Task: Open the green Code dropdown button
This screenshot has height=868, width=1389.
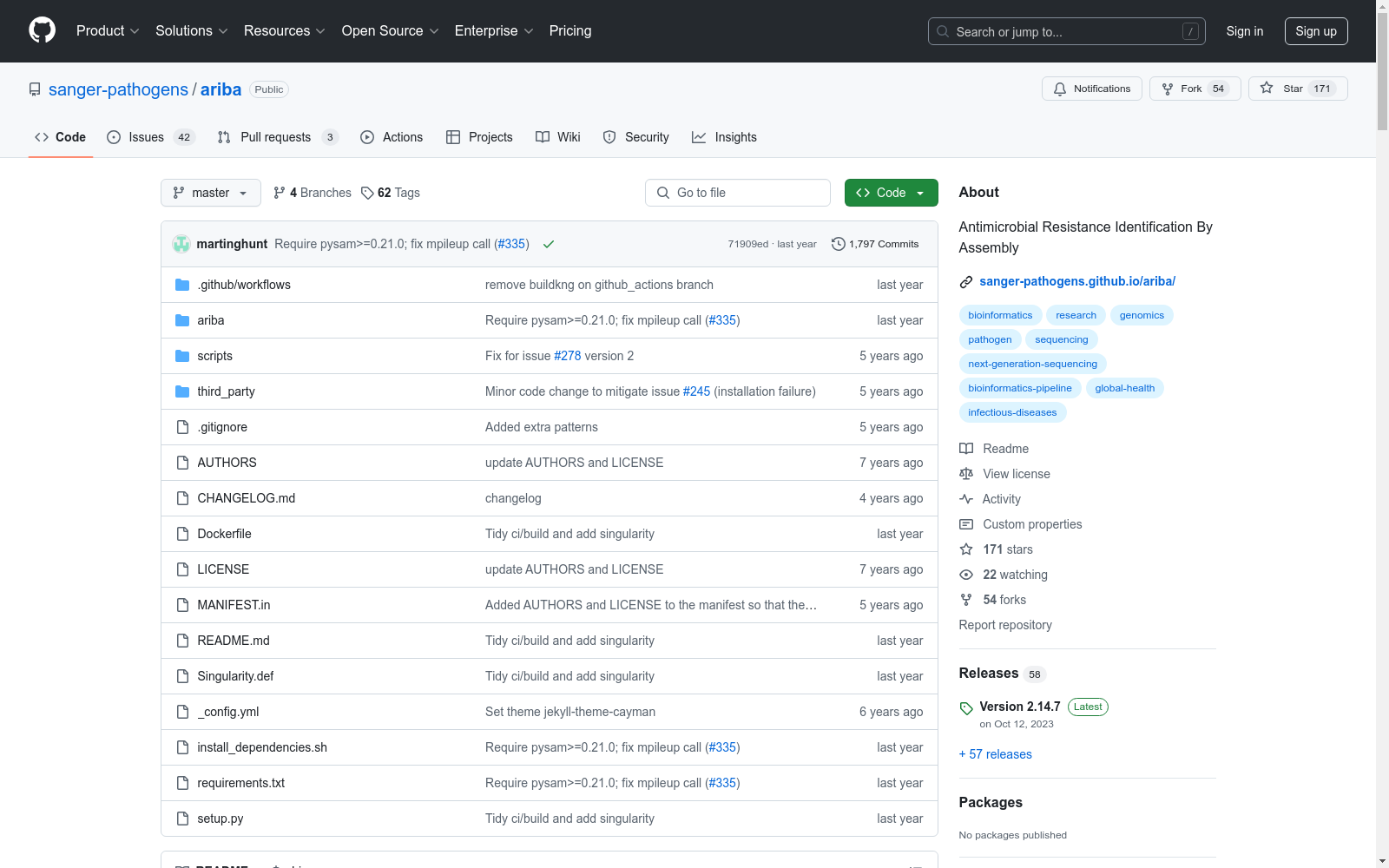Action: click(891, 193)
